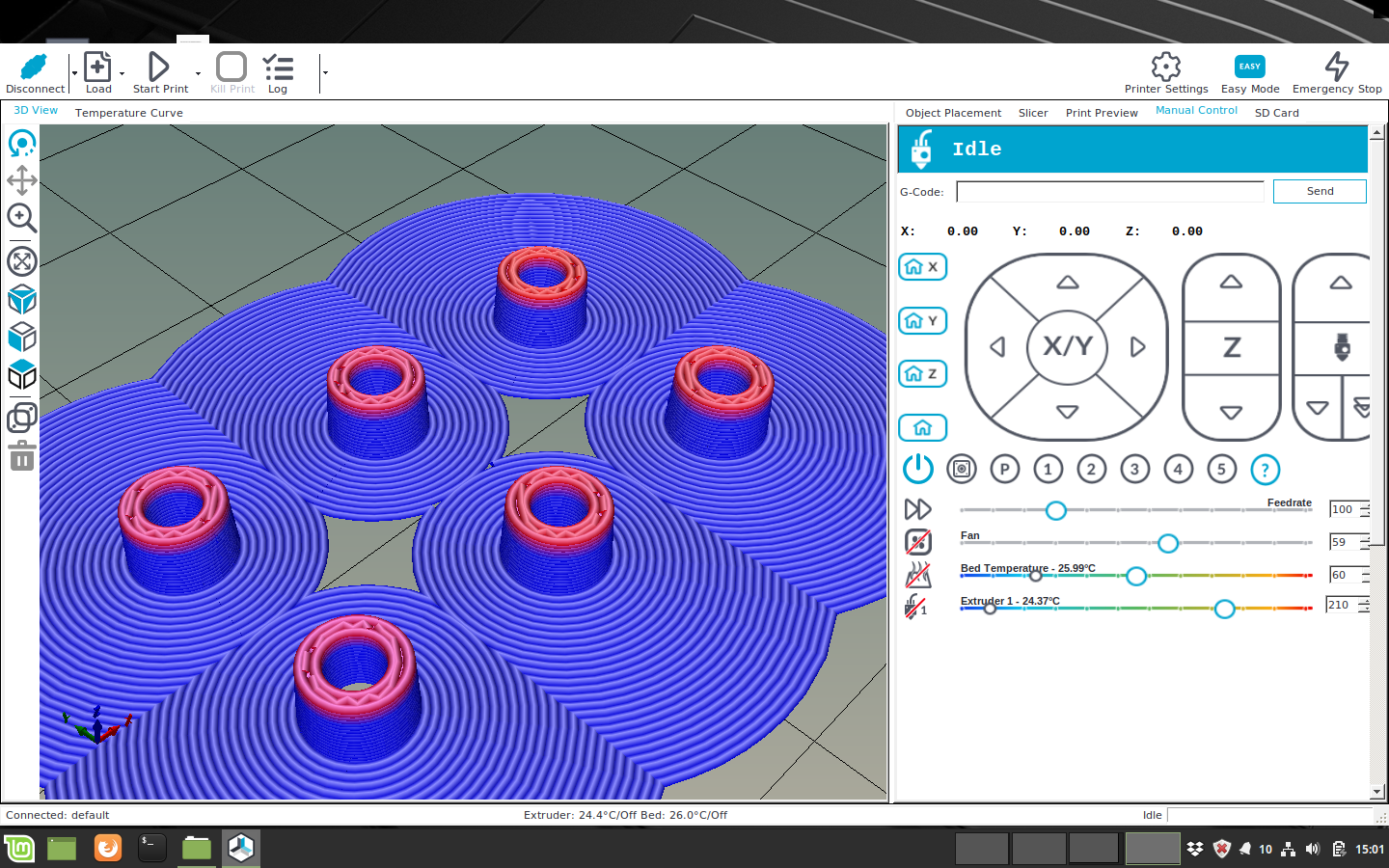Open the Temperature Curve tab
Screen dimensions: 1389x868
[x=129, y=113]
